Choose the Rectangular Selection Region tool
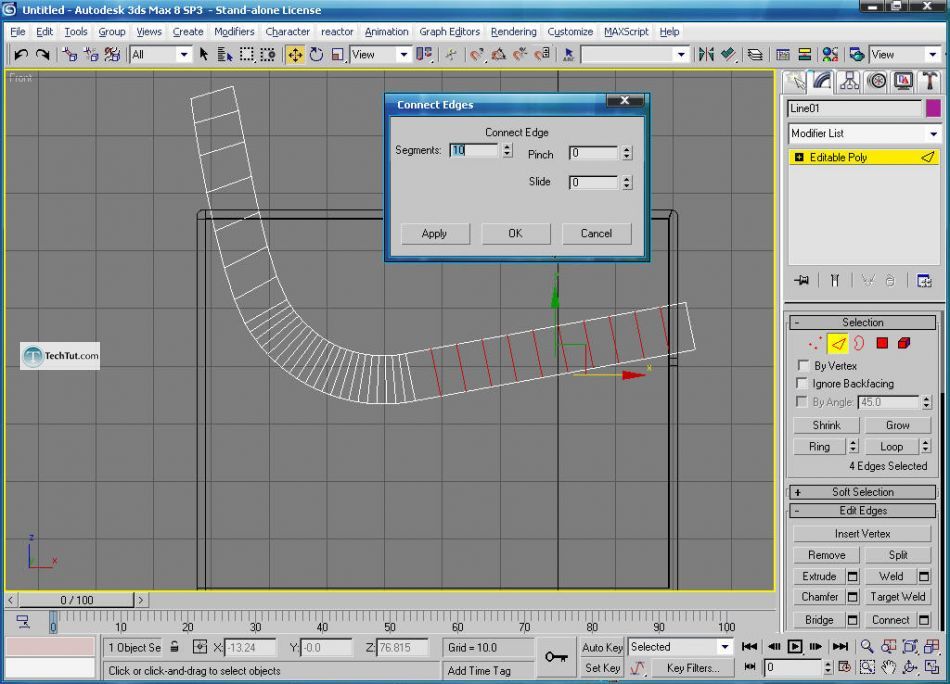Screen dimensions: 950x684 pyautogui.click(x=247, y=55)
